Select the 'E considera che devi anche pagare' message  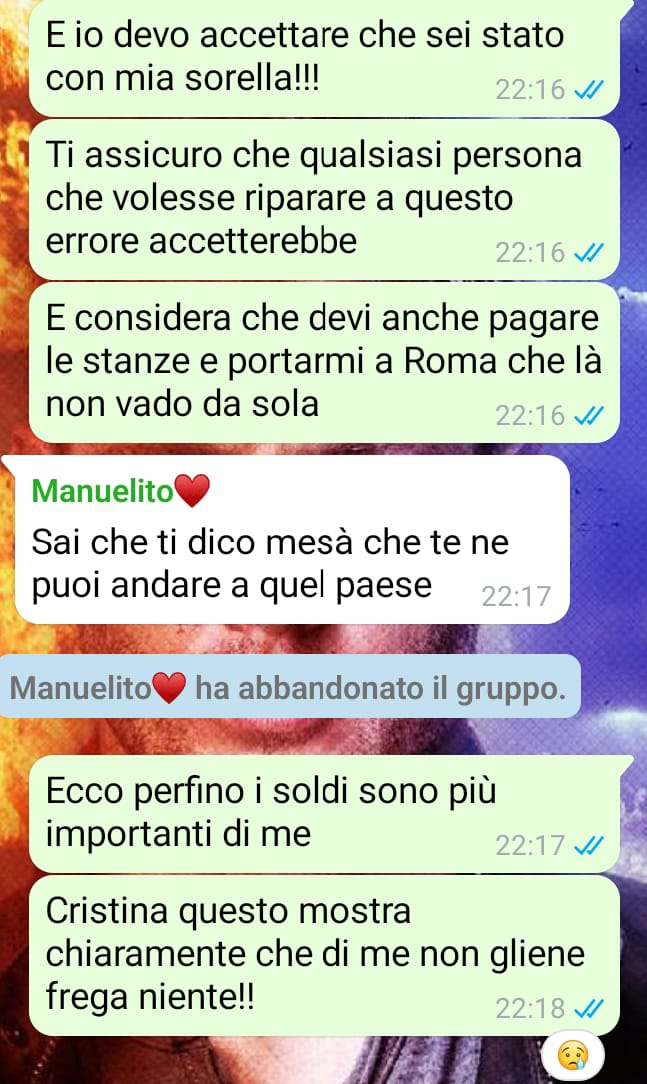(x=324, y=363)
